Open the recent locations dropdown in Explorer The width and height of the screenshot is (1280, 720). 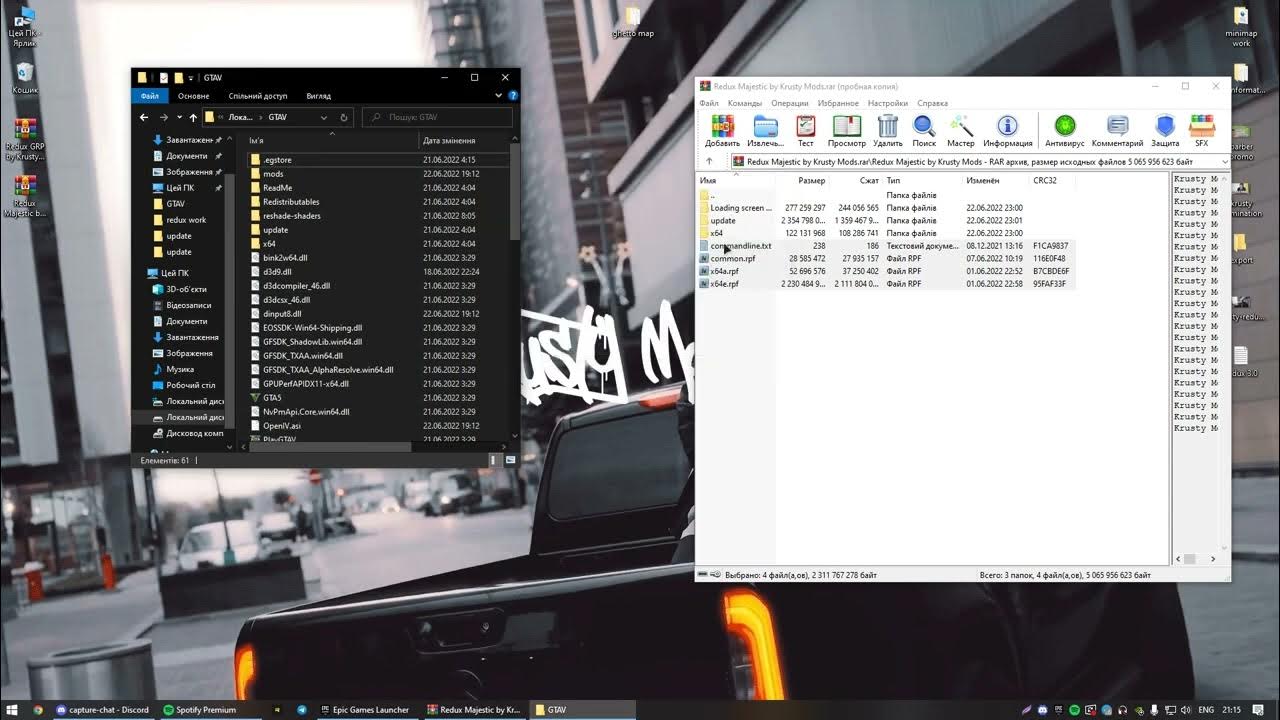click(x=178, y=117)
